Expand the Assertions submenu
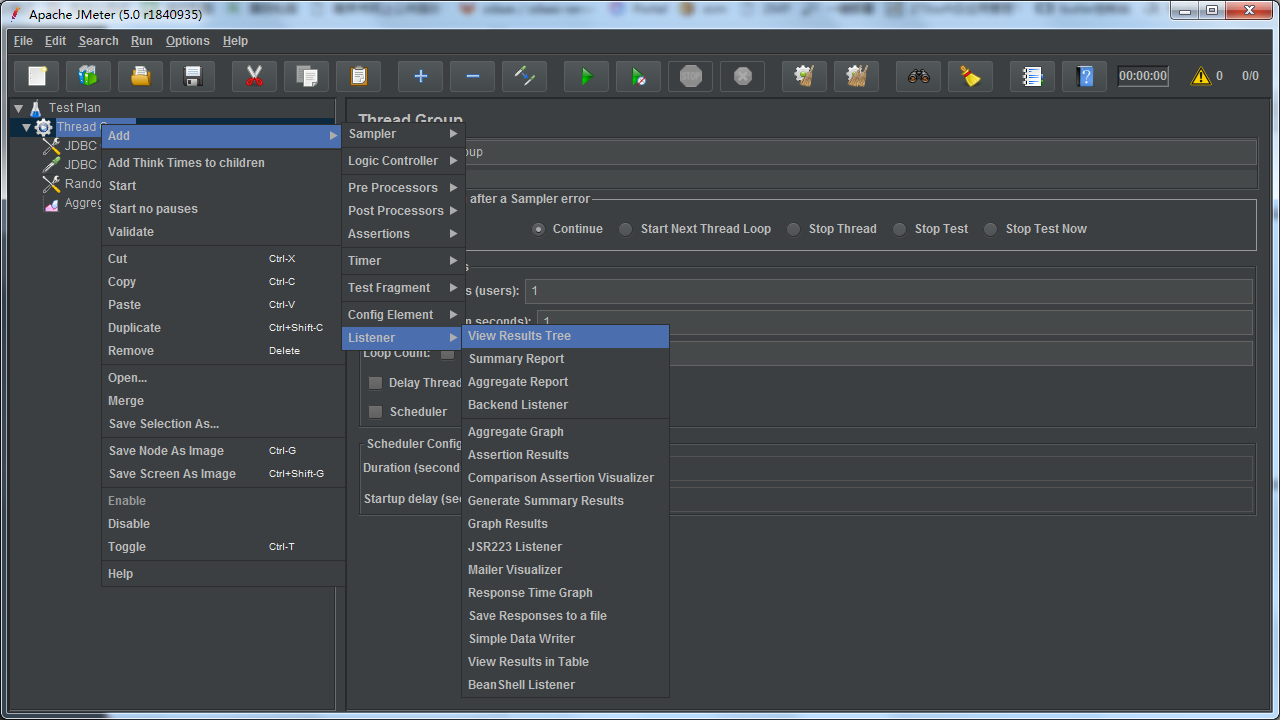Viewport: 1280px width, 720px height. (403, 234)
